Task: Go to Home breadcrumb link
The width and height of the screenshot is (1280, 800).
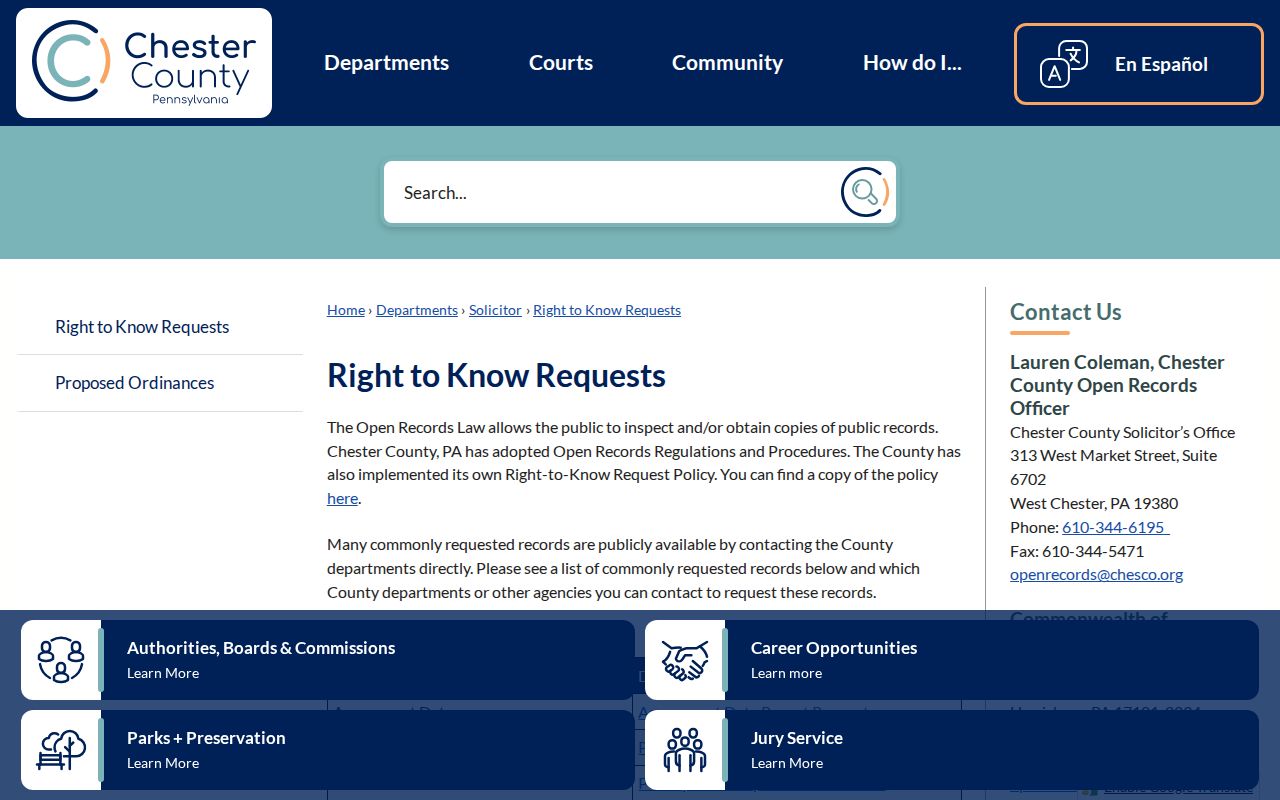Action: pyautogui.click(x=346, y=310)
